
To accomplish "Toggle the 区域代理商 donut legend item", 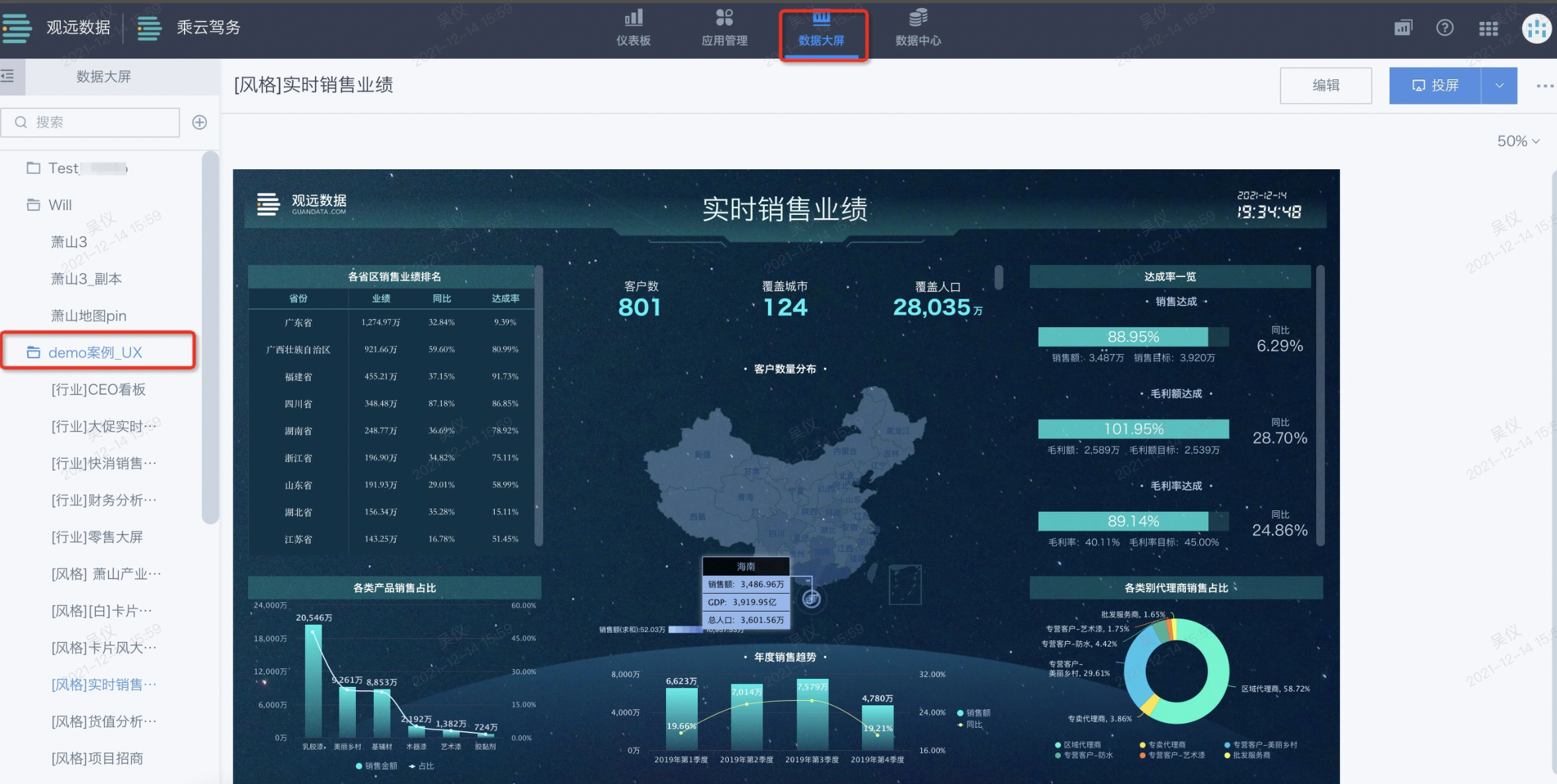I will [x=1078, y=744].
